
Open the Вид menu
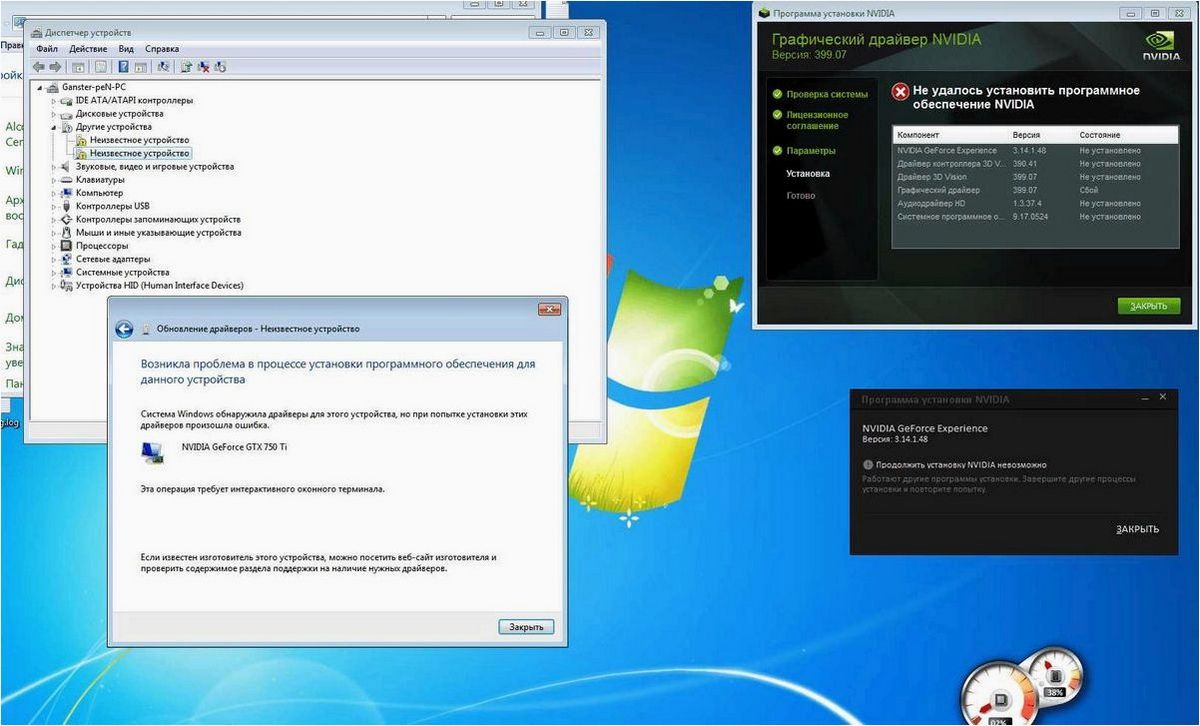126,48
